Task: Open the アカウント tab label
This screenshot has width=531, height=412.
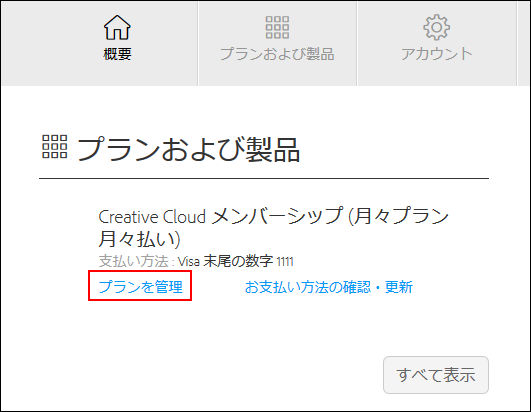Action: coord(437,54)
